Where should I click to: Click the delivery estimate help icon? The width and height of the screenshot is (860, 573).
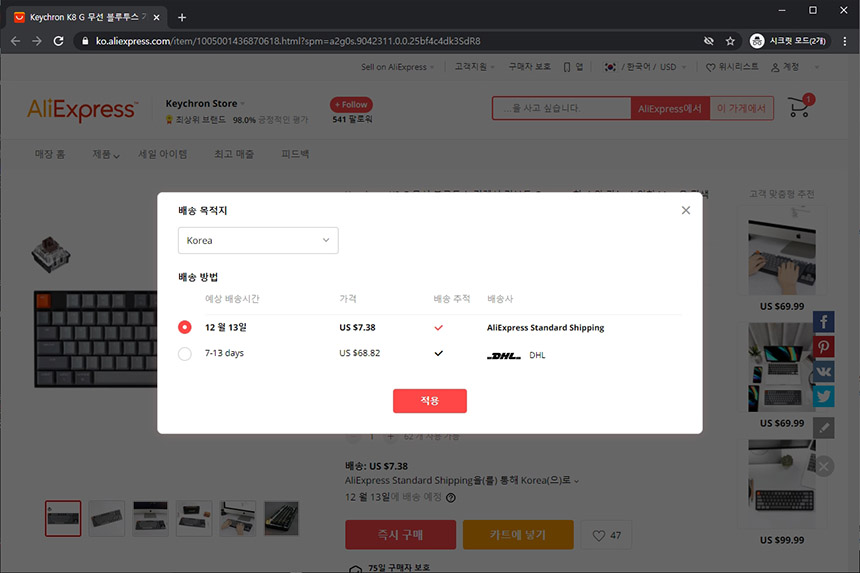coord(451,498)
